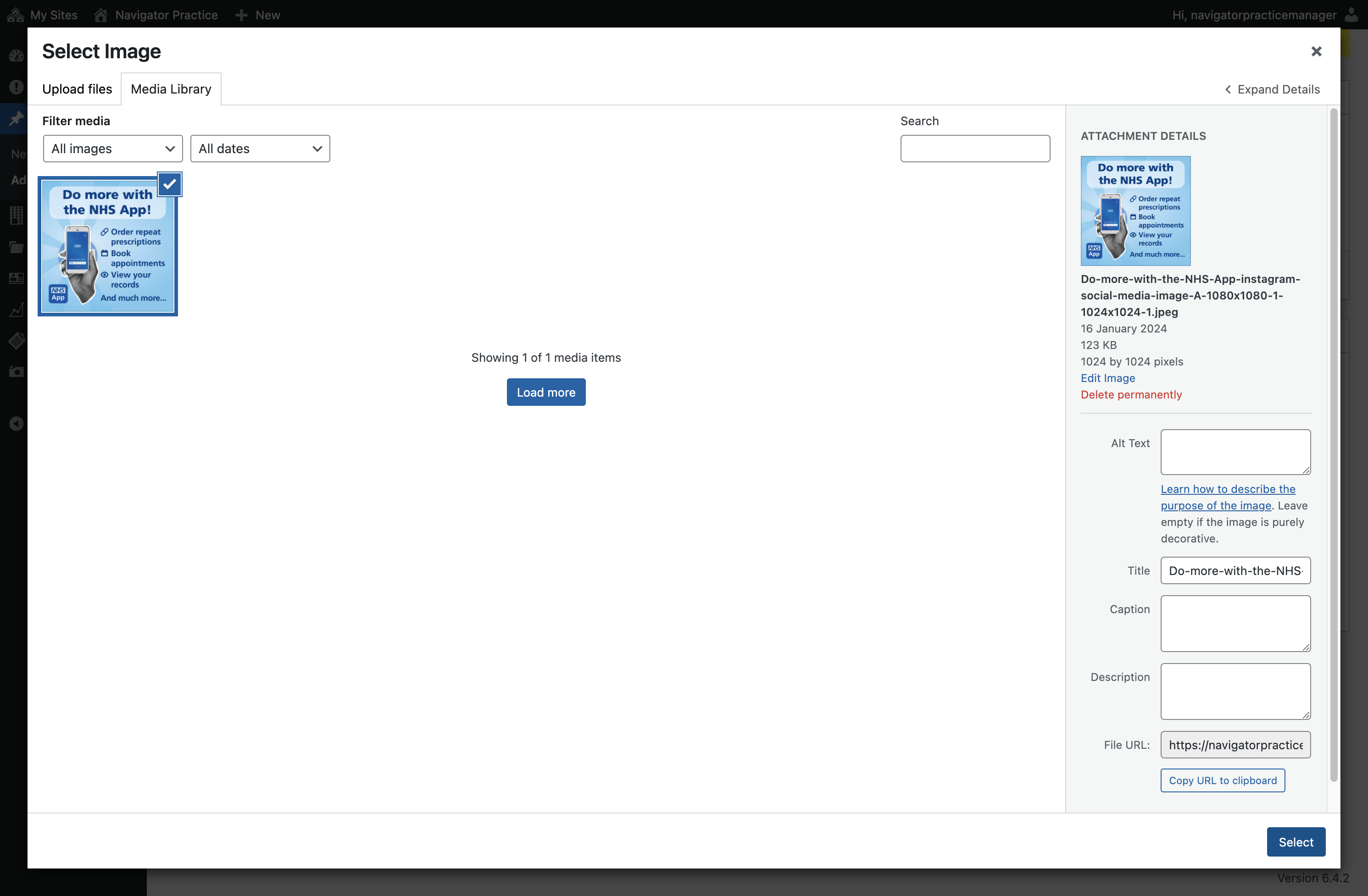Click the Search media input field
1368x896 pixels.
pos(975,149)
